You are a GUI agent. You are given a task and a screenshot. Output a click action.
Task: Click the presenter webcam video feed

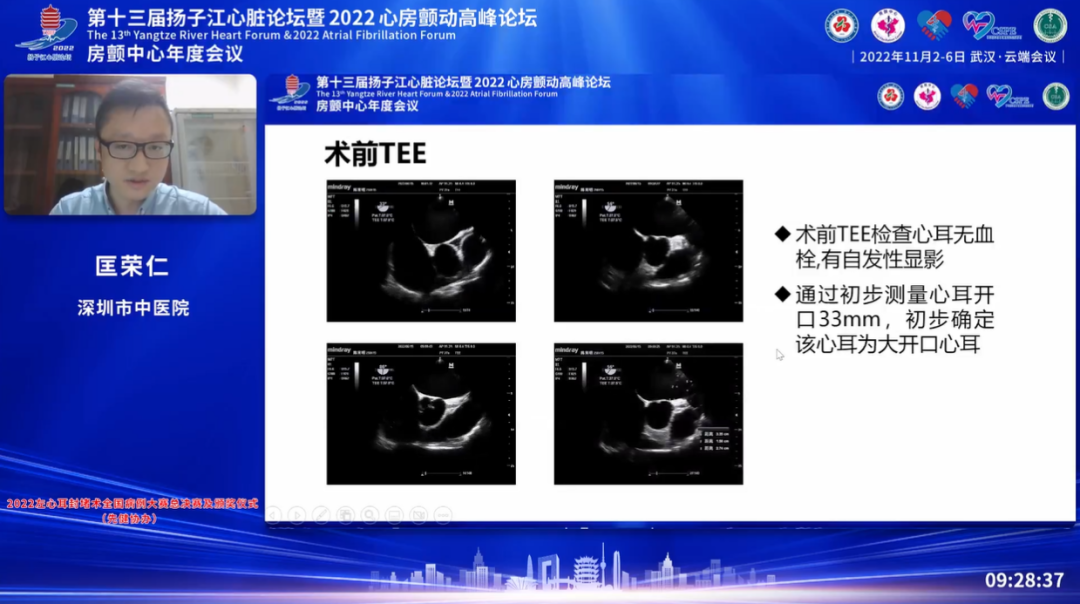130,145
